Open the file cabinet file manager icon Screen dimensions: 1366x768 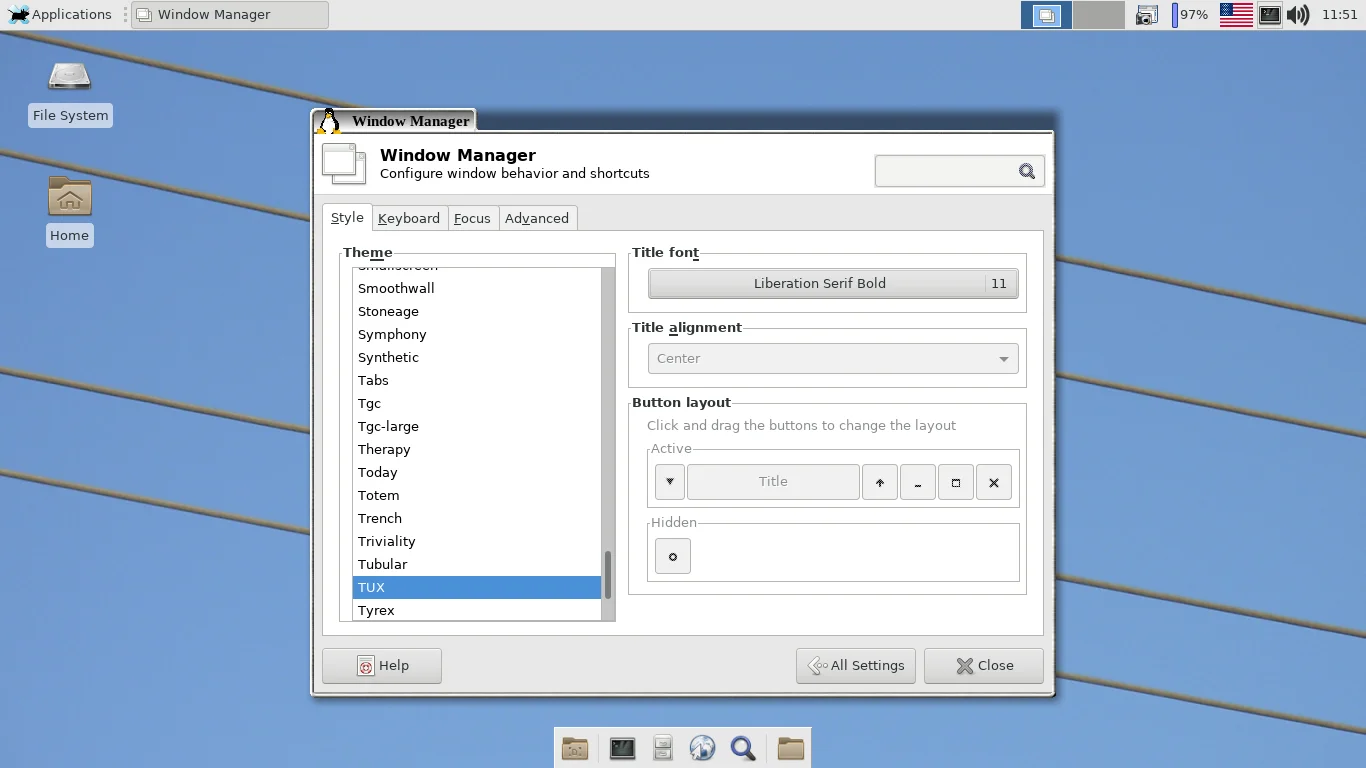click(x=662, y=748)
